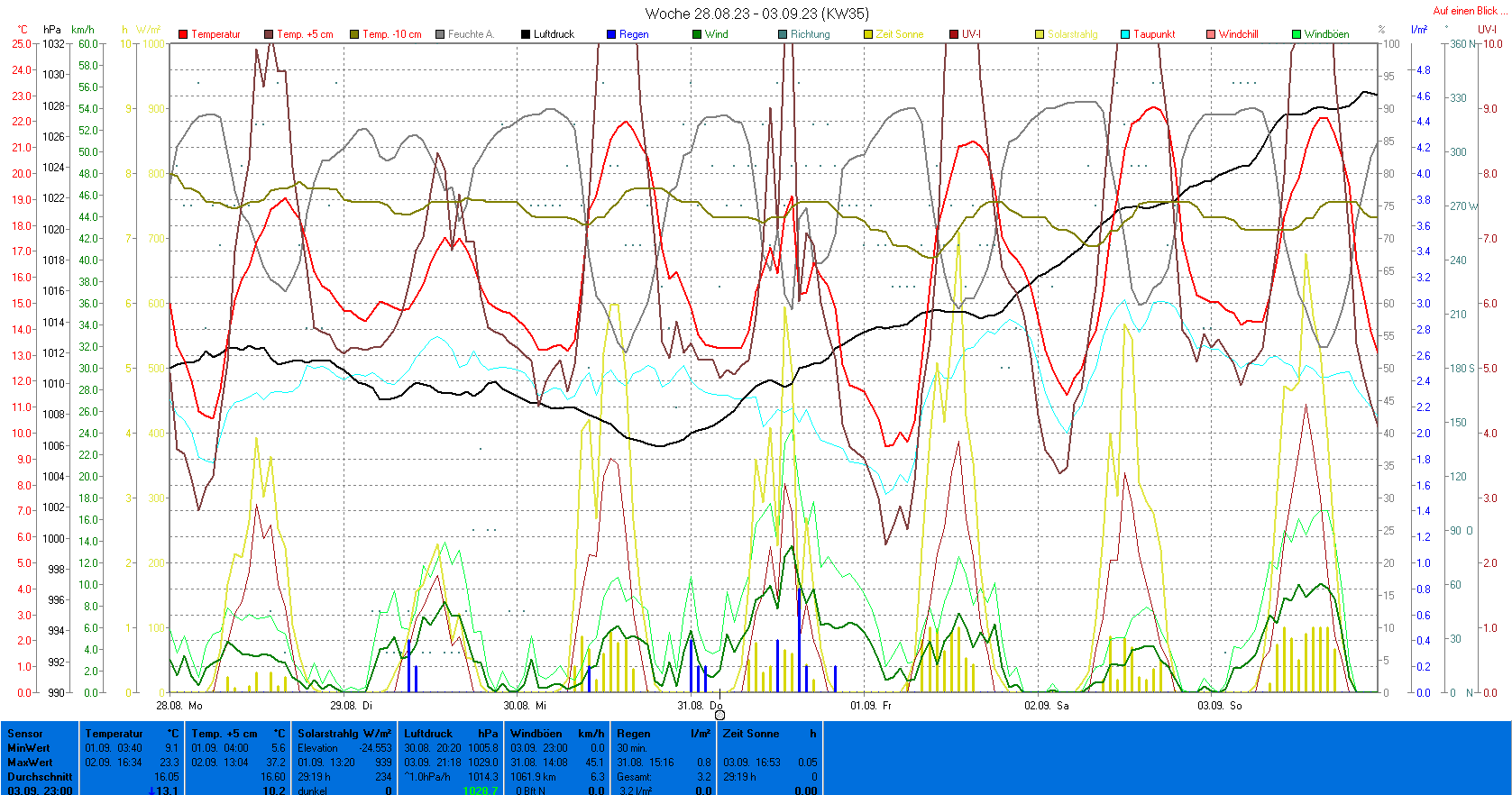1512x795 pixels.
Task: Click the temperature maximum value '23.3'
Action: pyautogui.click(x=170, y=763)
